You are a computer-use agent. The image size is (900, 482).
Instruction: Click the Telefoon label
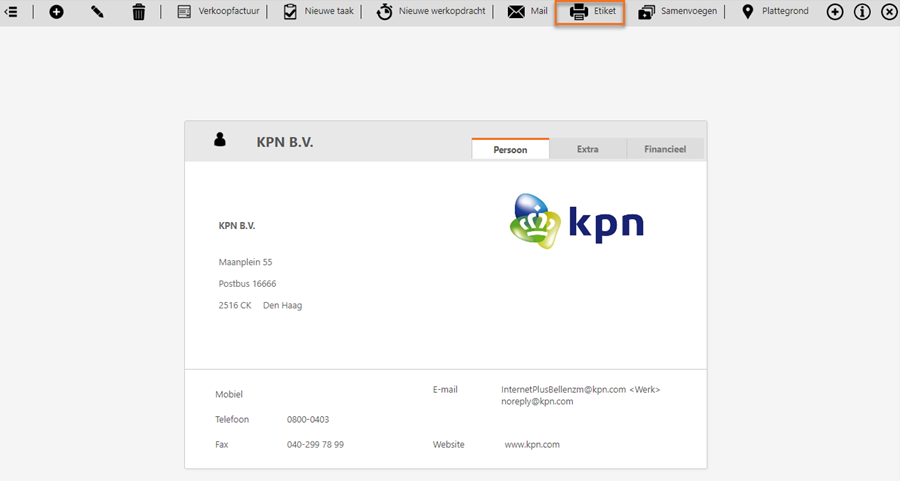tap(232, 419)
